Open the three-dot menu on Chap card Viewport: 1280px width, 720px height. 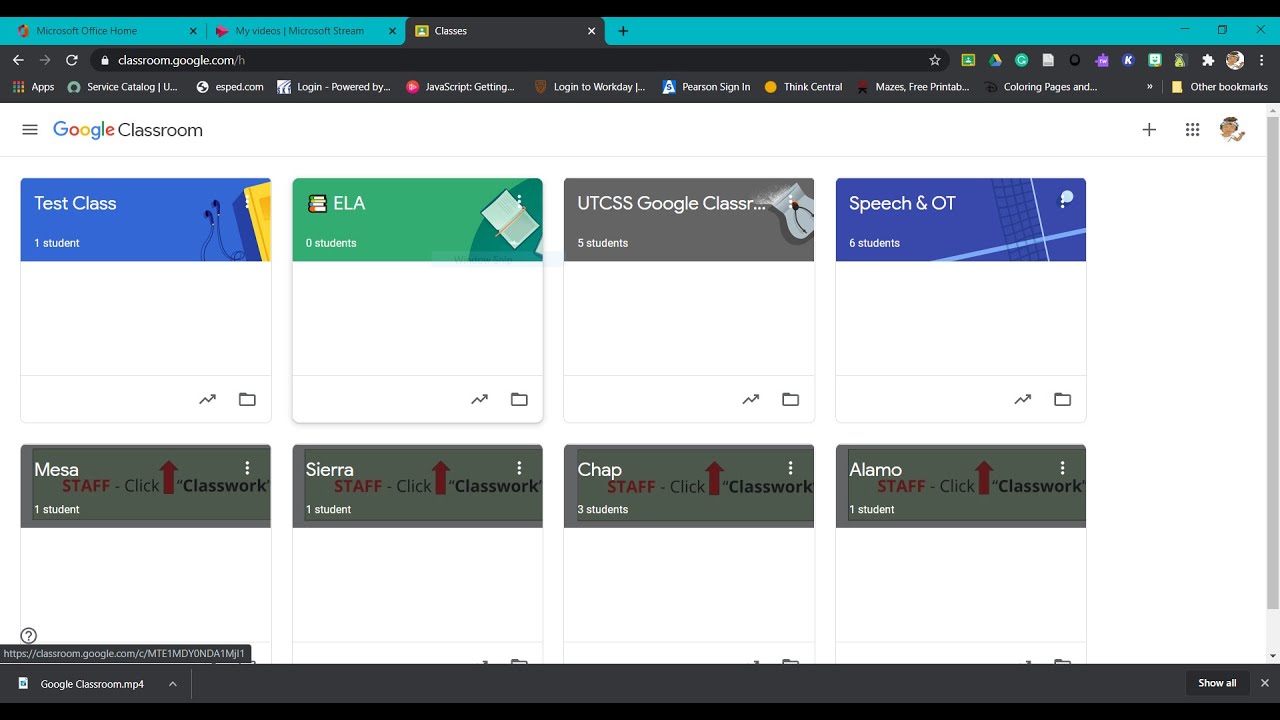(791, 468)
